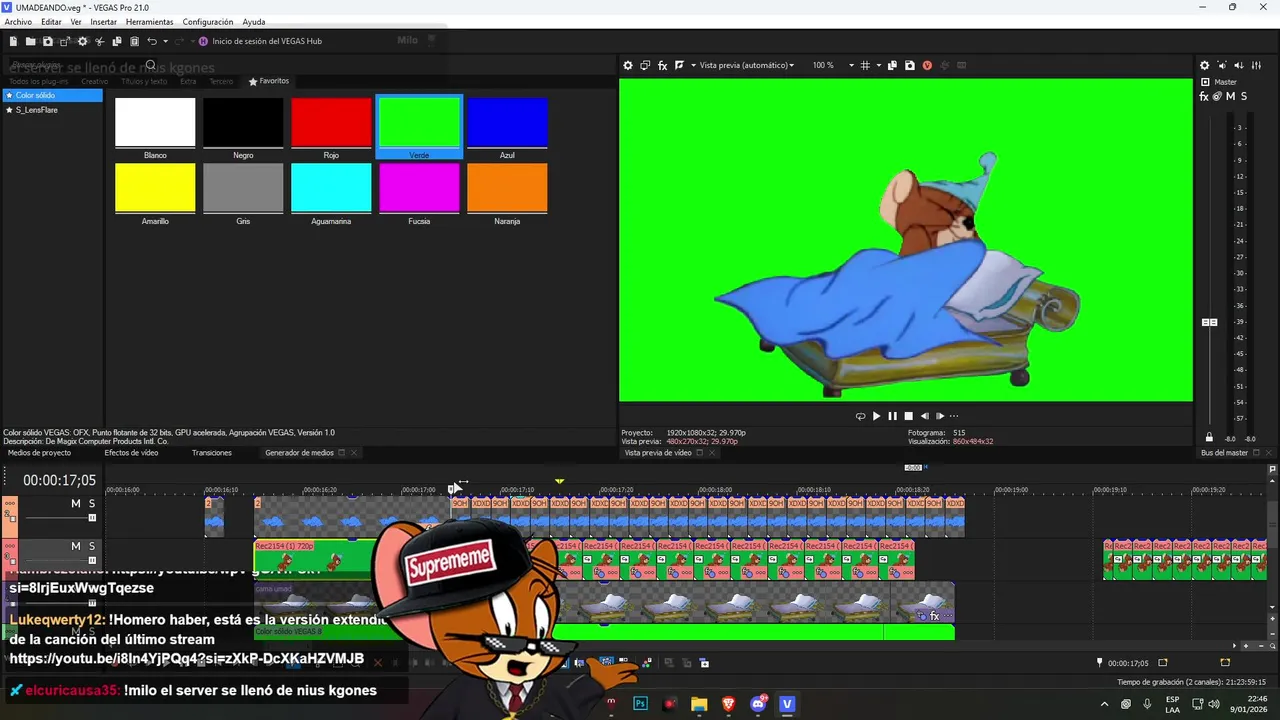Select Color sólido generator in list
The width and height of the screenshot is (1280, 720).
pyautogui.click(x=52, y=95)
